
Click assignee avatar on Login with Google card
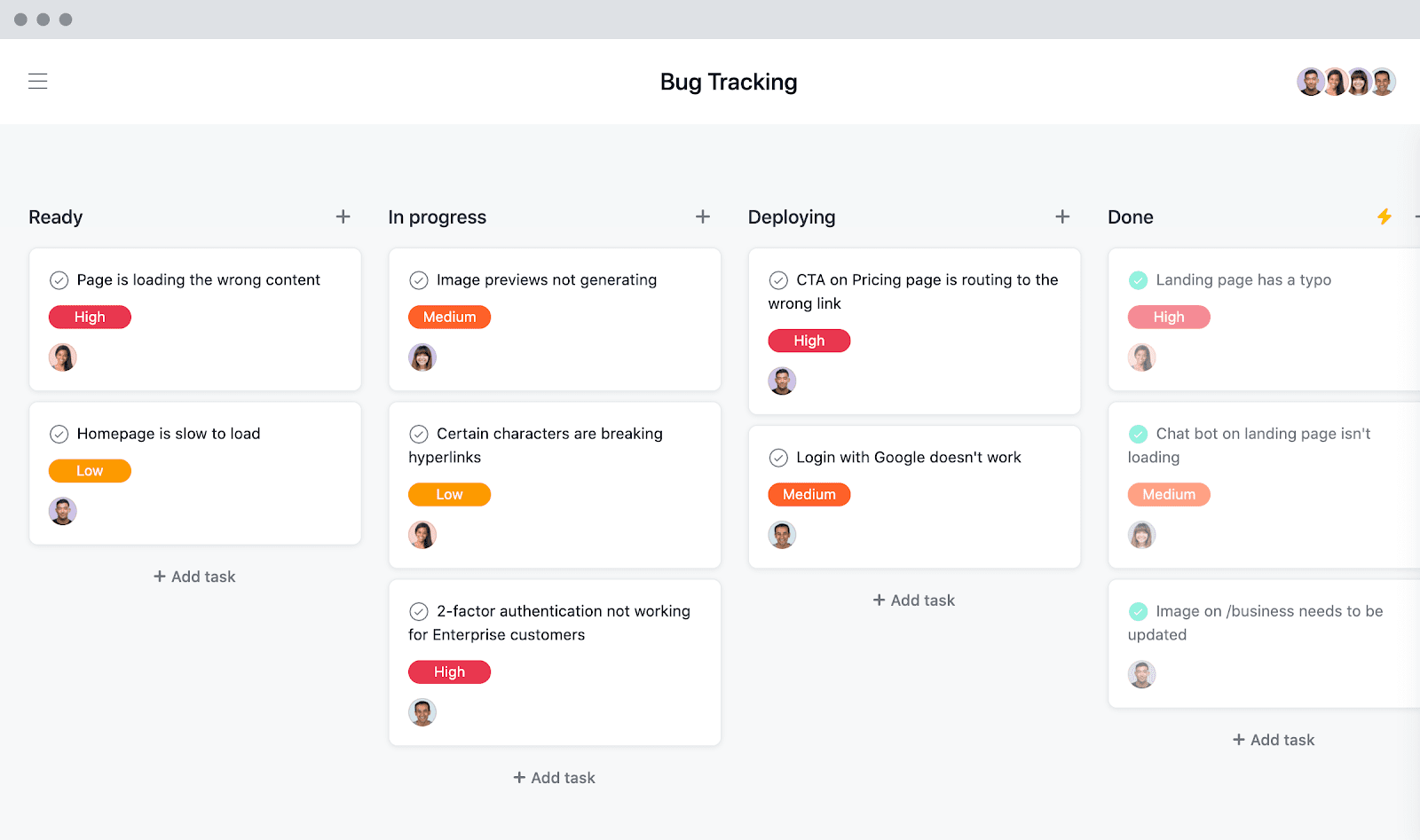(782, 535)
